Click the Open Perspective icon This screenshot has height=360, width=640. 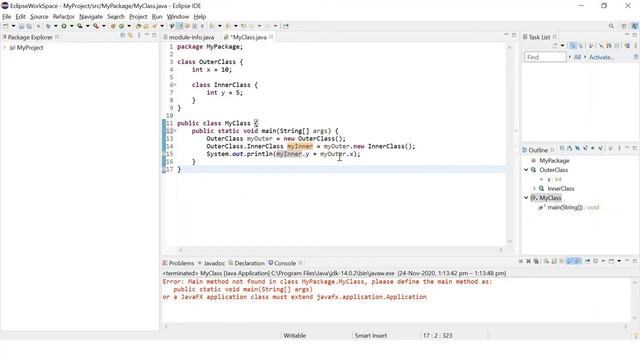pos(624,26)
